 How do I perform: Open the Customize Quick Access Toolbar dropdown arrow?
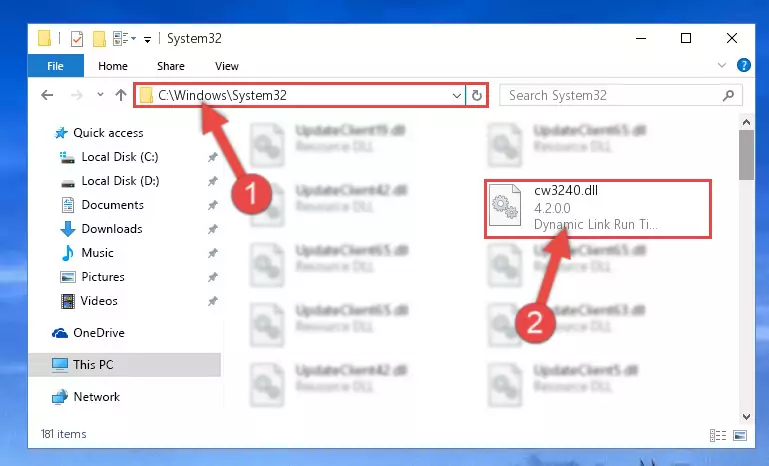click(147, 39)
